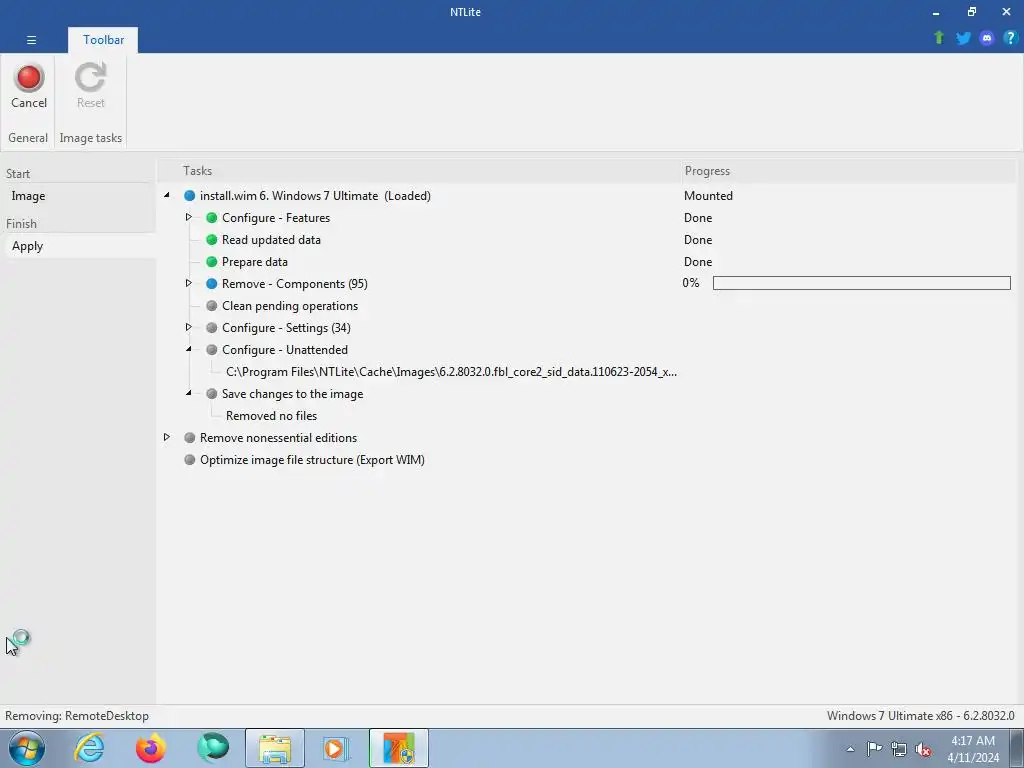
Task: Click the NTLite taskbar icon
Action: point(399,748)
